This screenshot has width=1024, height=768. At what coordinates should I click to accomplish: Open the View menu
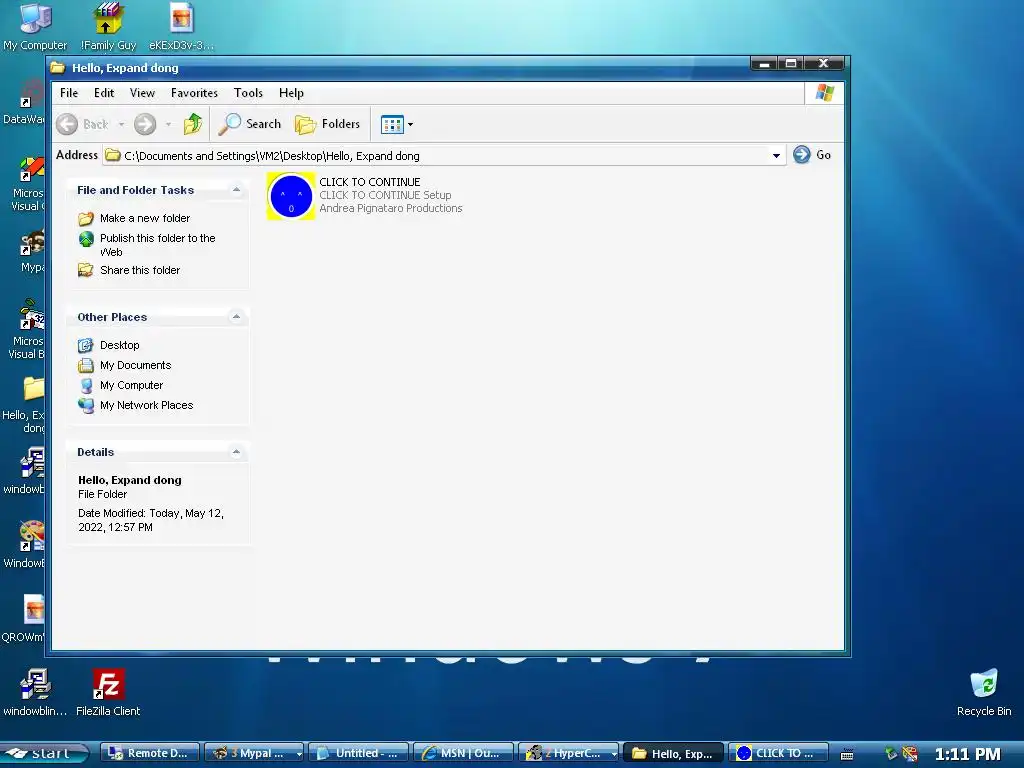click(x=142, y=93)
